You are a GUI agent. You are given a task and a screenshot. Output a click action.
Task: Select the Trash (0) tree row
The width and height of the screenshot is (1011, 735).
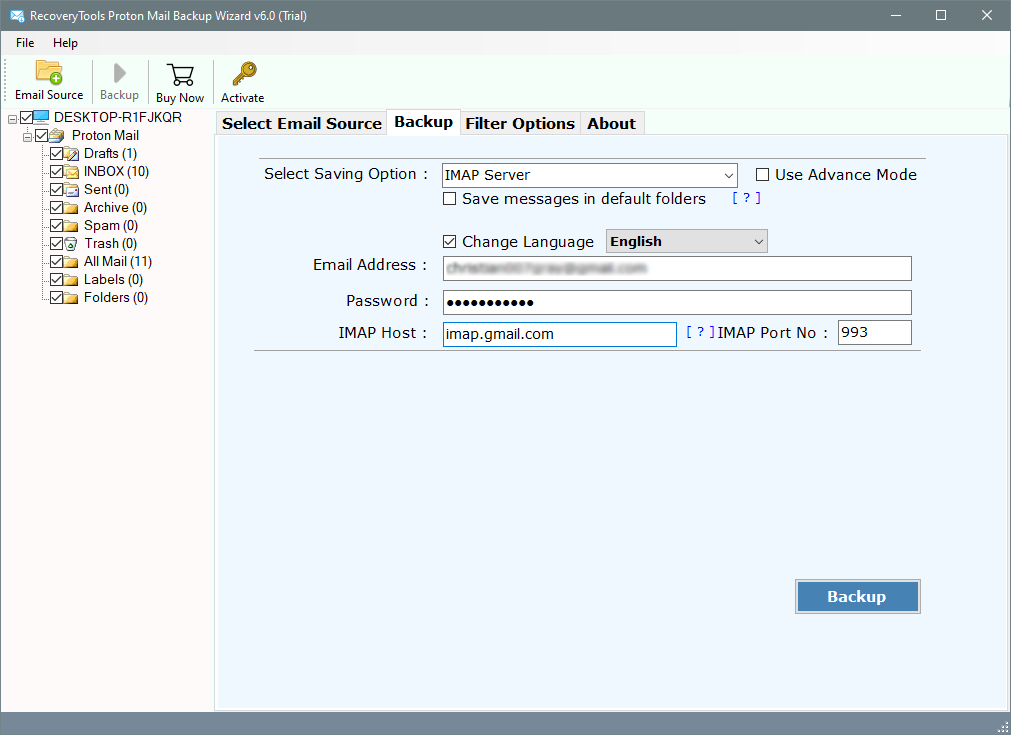point(111,244)
